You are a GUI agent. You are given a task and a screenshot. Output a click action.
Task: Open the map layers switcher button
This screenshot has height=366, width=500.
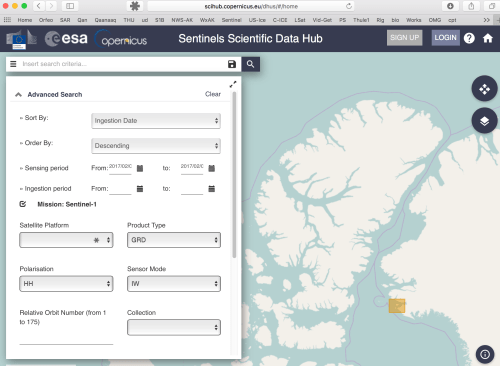484,121
